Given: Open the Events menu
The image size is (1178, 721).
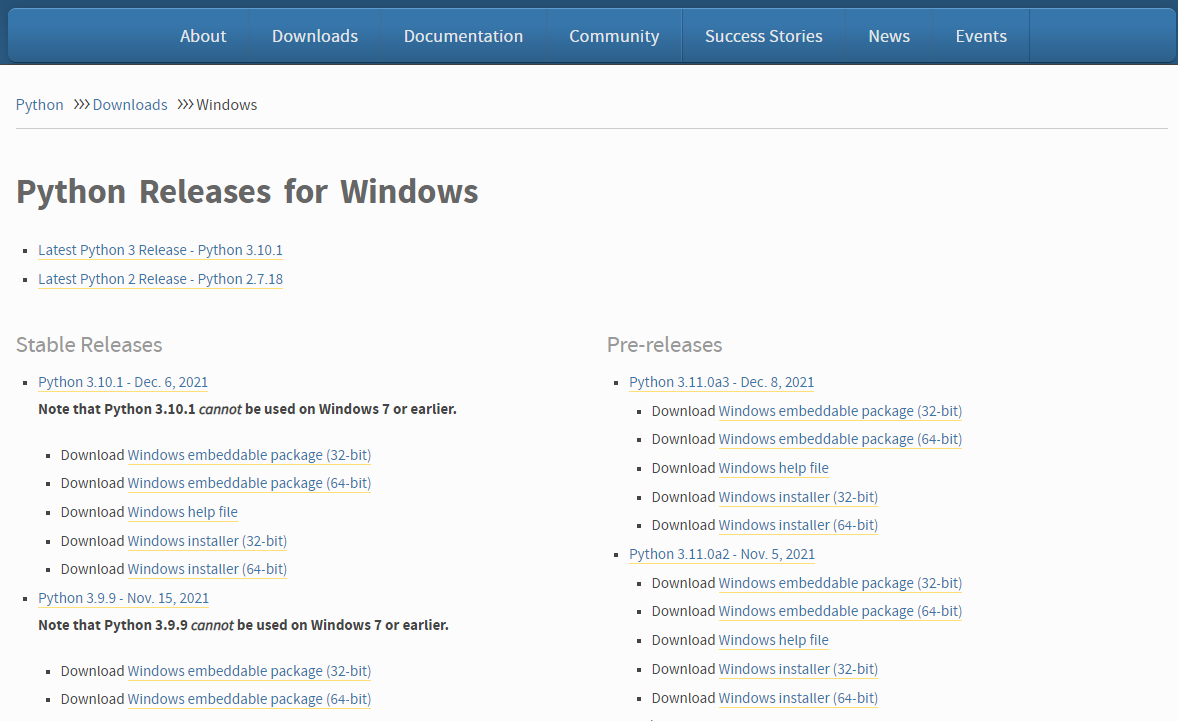Looking at the screenshot, I should click(980, 36).
